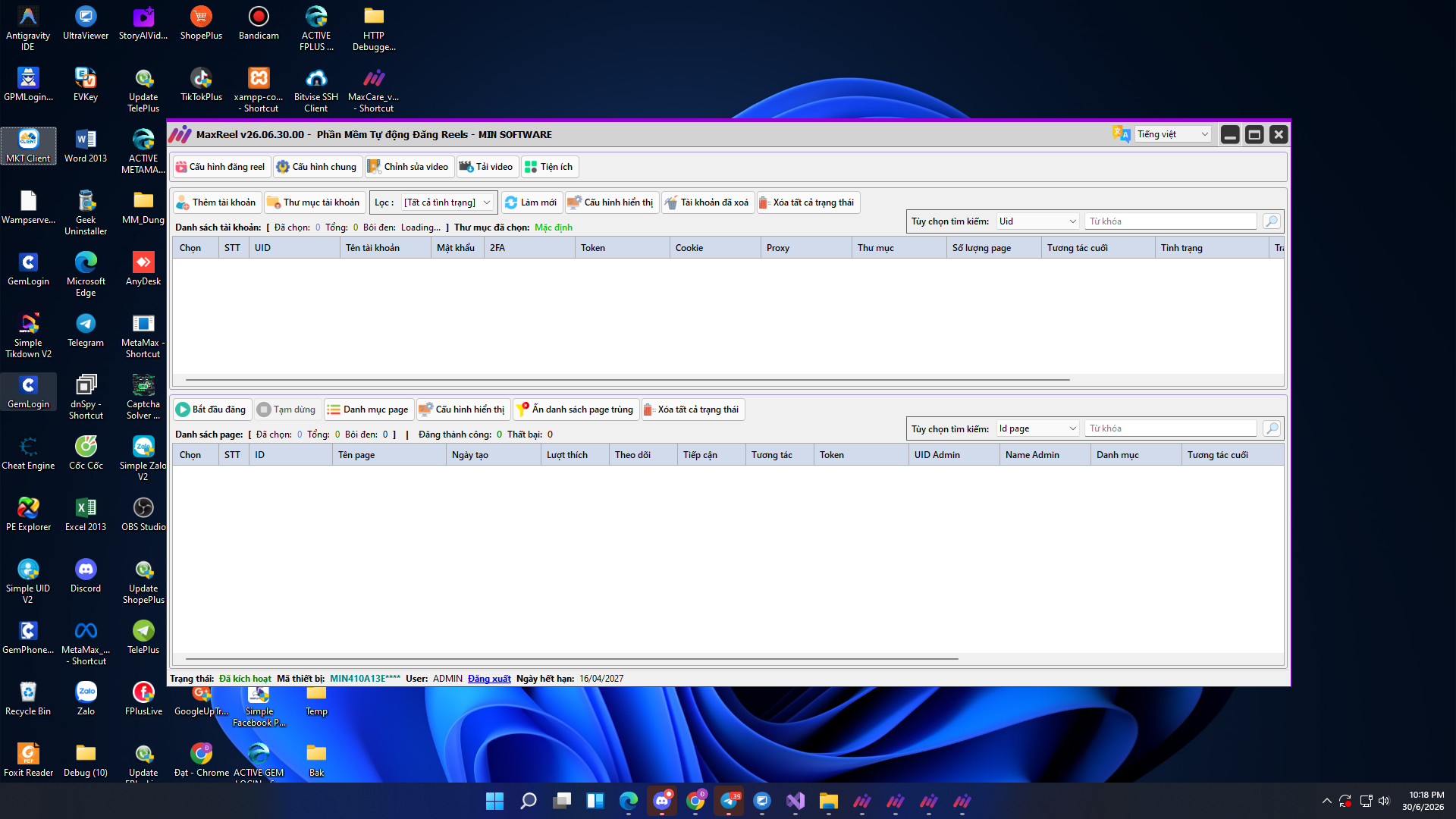The height and width of the screenshot is (819, 1456).
Task: Refresh list with Làm mới
Action: 531,202
